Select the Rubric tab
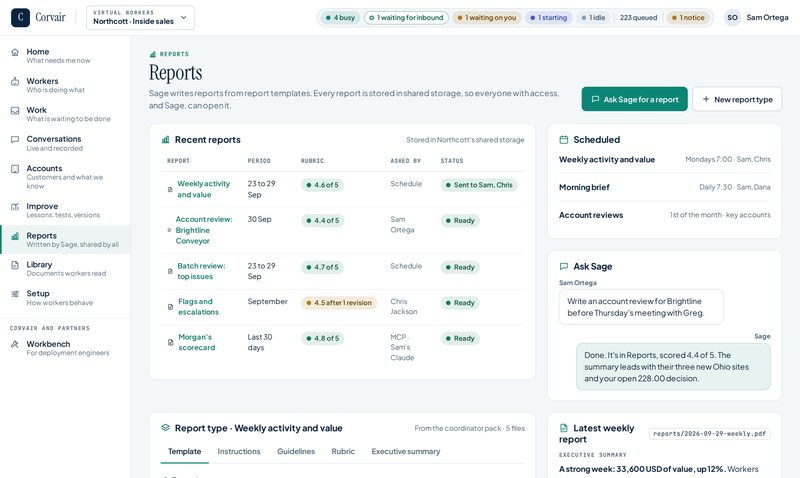This screenshot has width=800, height=478. 343,451
